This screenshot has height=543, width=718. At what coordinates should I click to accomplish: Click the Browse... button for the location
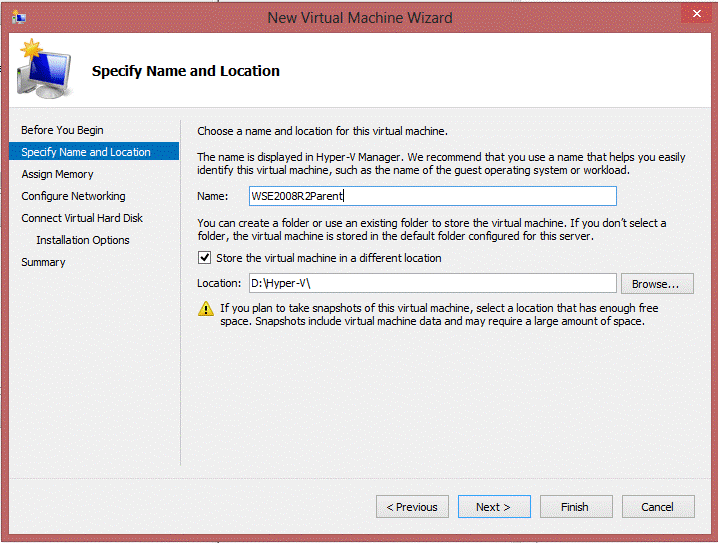click(x=657, y=284)
